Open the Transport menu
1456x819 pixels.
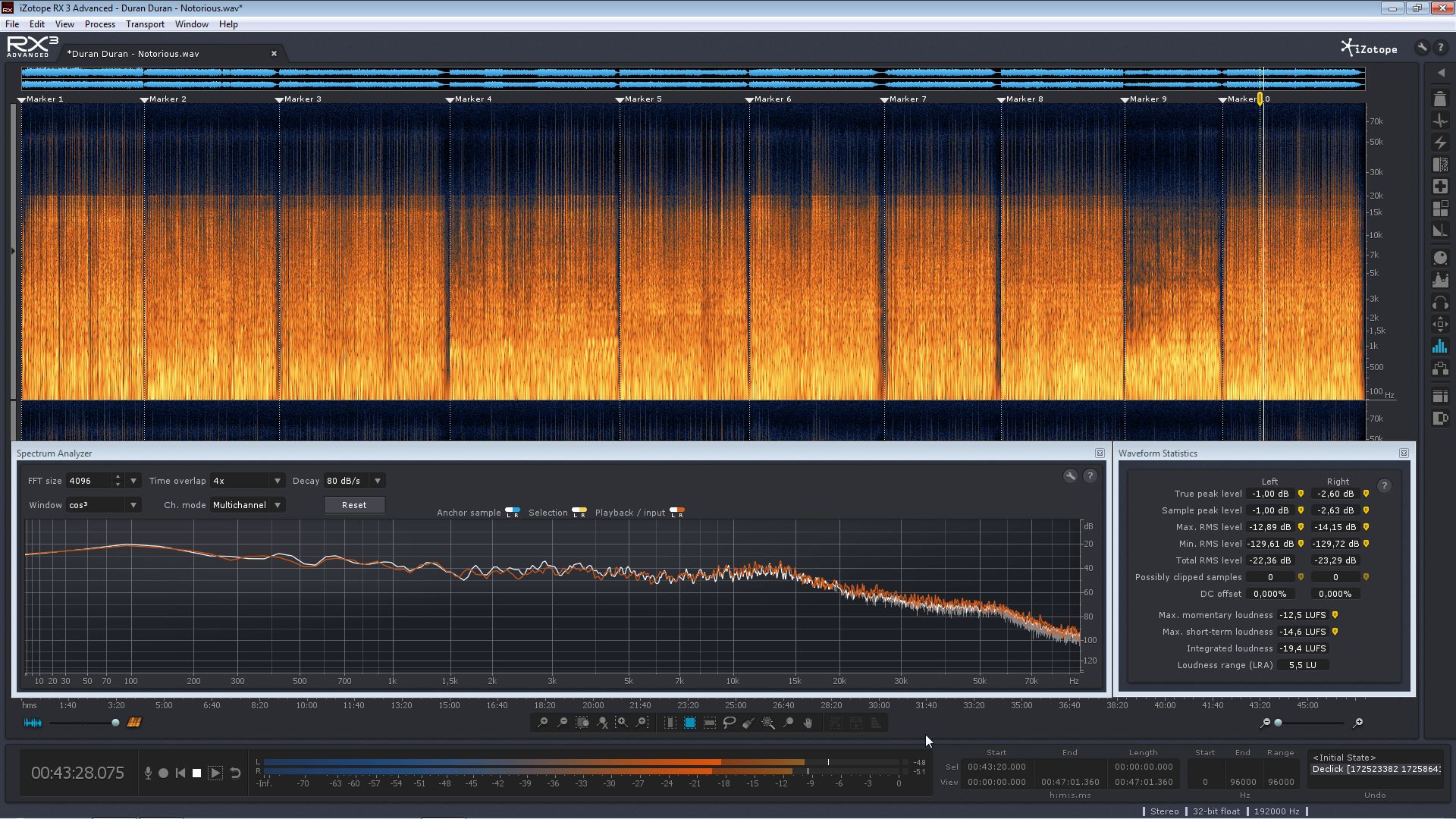pyautogui.click(x=145, y=24)
